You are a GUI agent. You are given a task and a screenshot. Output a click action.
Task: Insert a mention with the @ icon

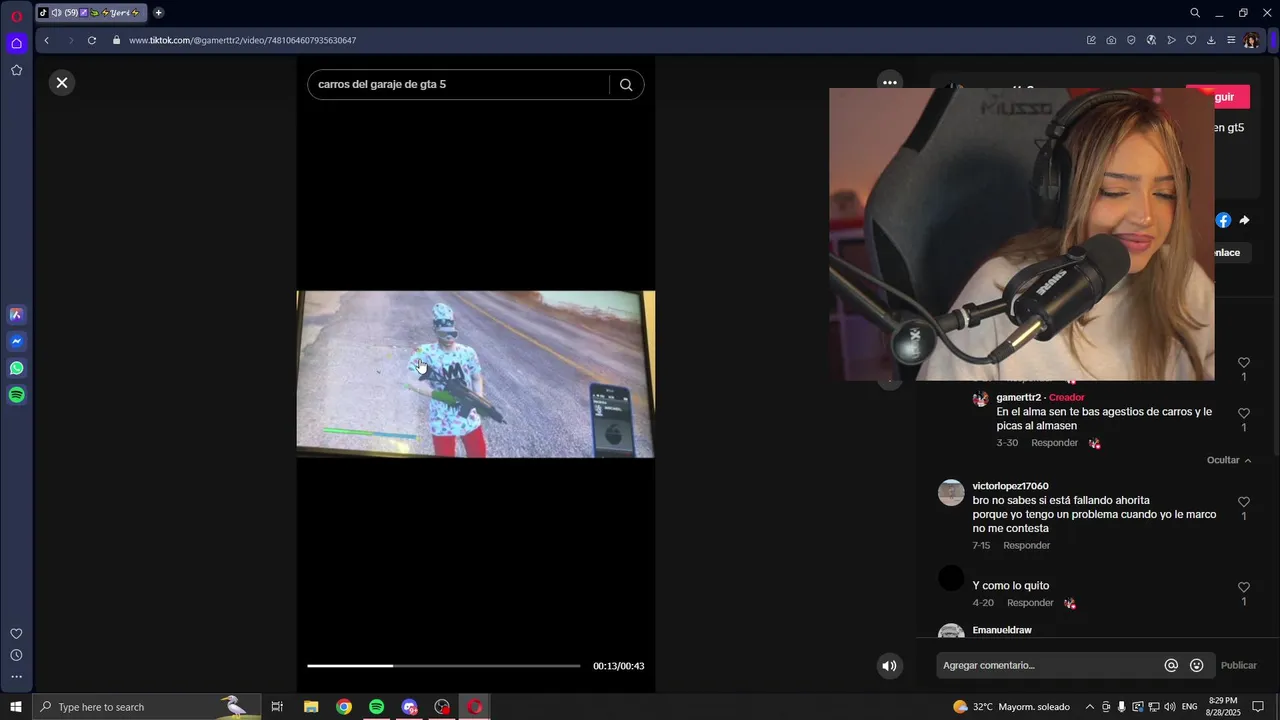pyautogui.click(x=1171, y=666)
